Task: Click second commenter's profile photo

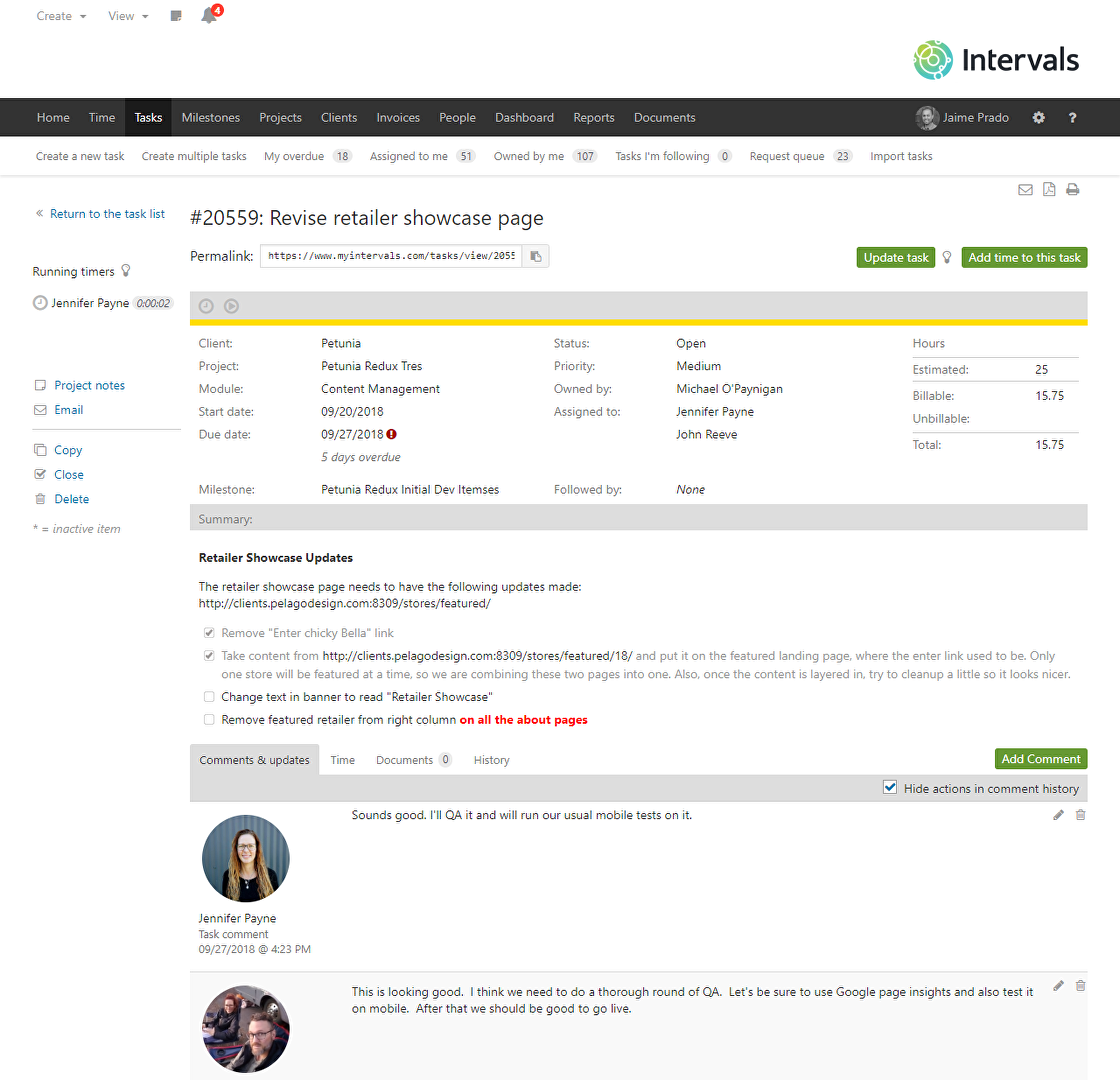Action: click(246, 1029)
